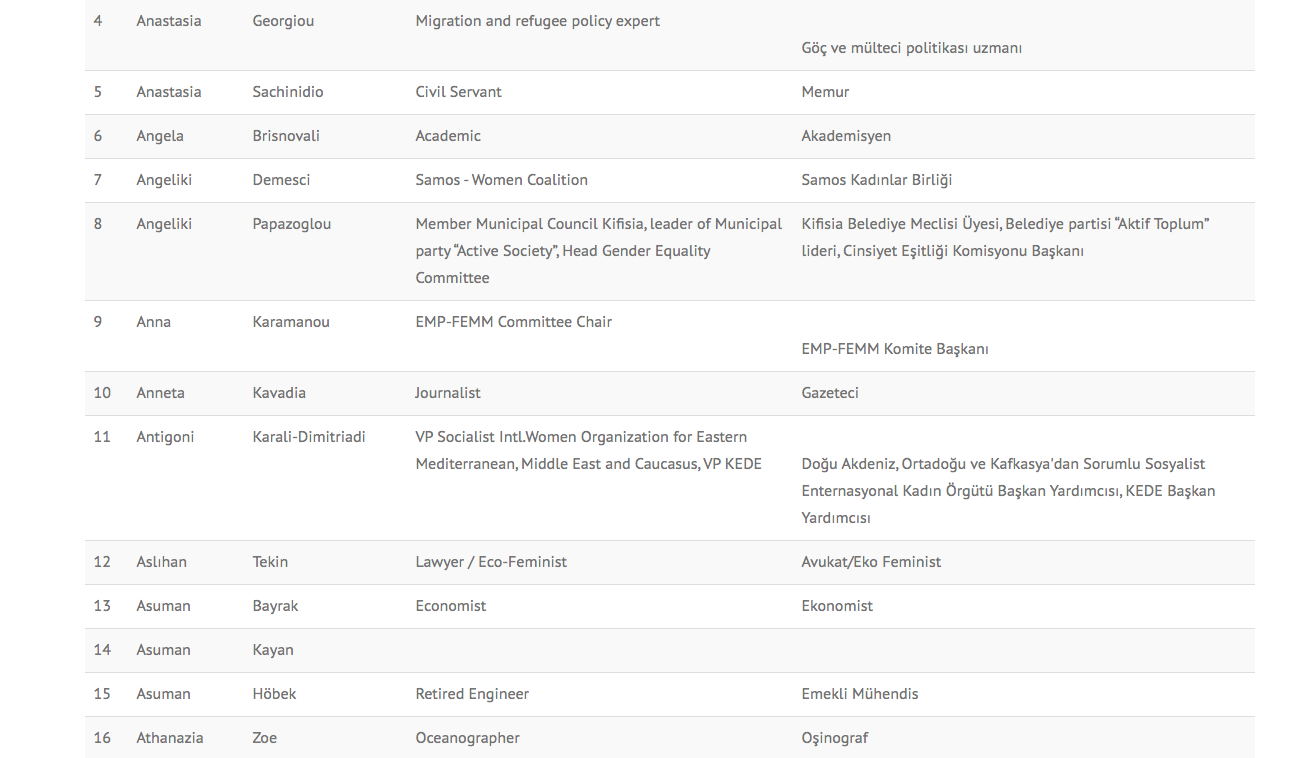Image resolution: width=1302 pixels, height=758 pixels.
Task: Click 'EMP-FEMM Committee Chair' cell
Action: [x=513, y=322]
